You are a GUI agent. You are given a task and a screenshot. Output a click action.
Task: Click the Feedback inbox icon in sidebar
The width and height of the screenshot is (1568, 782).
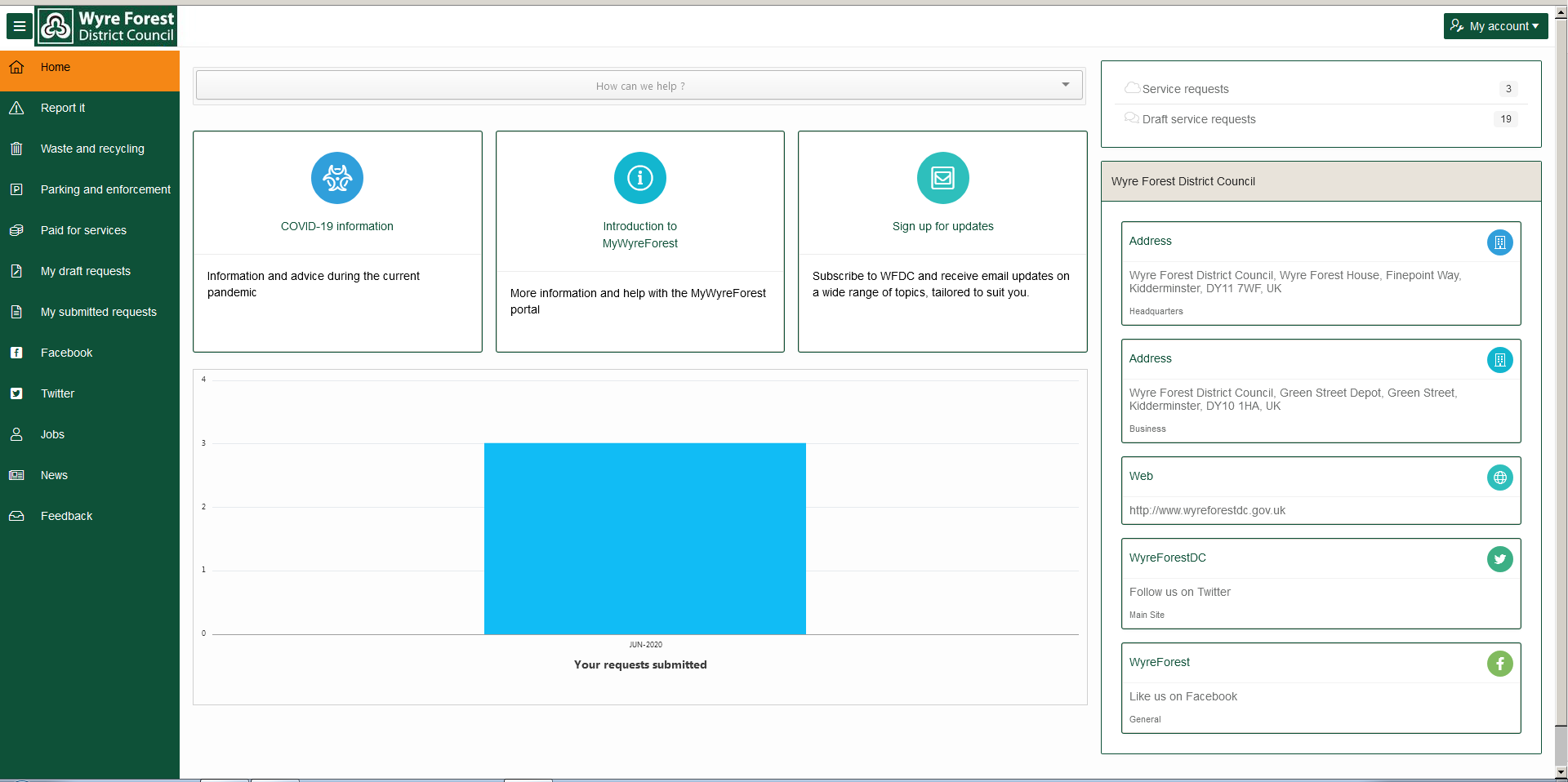coord(16,516)
